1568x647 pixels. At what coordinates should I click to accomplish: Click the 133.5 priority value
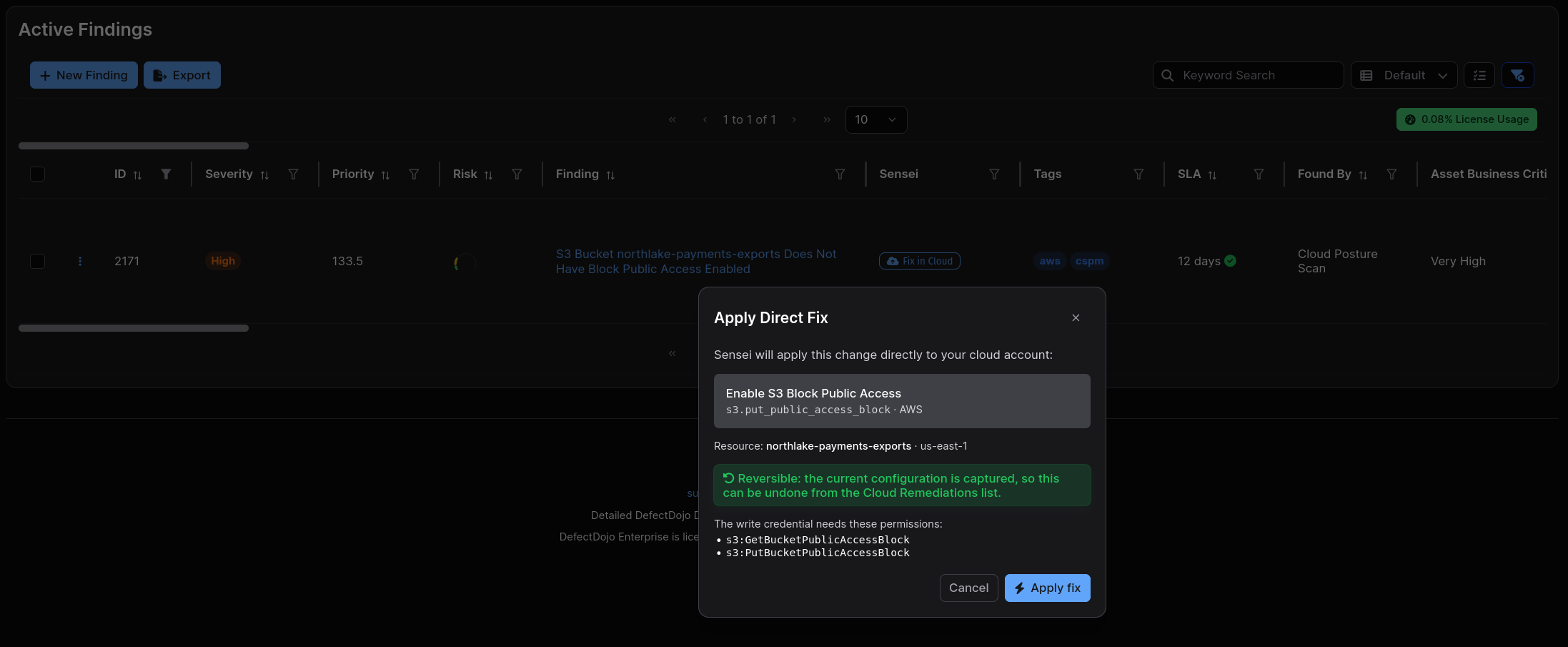click(x=347, y=261)
